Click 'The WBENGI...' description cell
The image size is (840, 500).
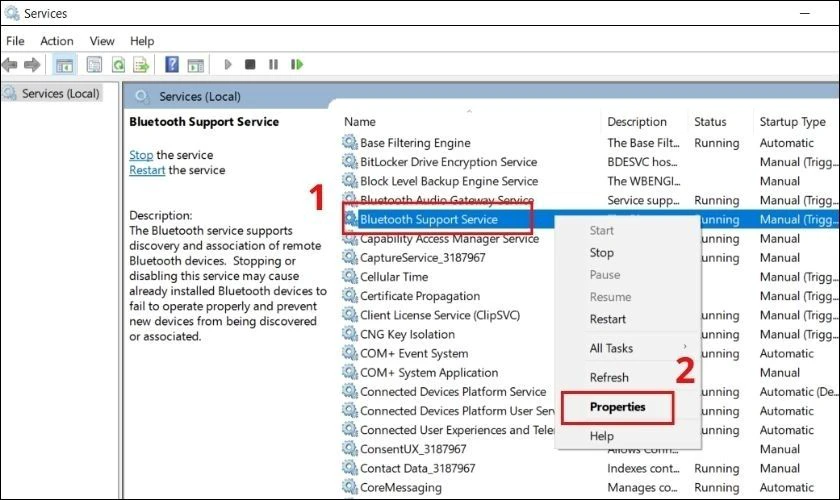point(644,181)
